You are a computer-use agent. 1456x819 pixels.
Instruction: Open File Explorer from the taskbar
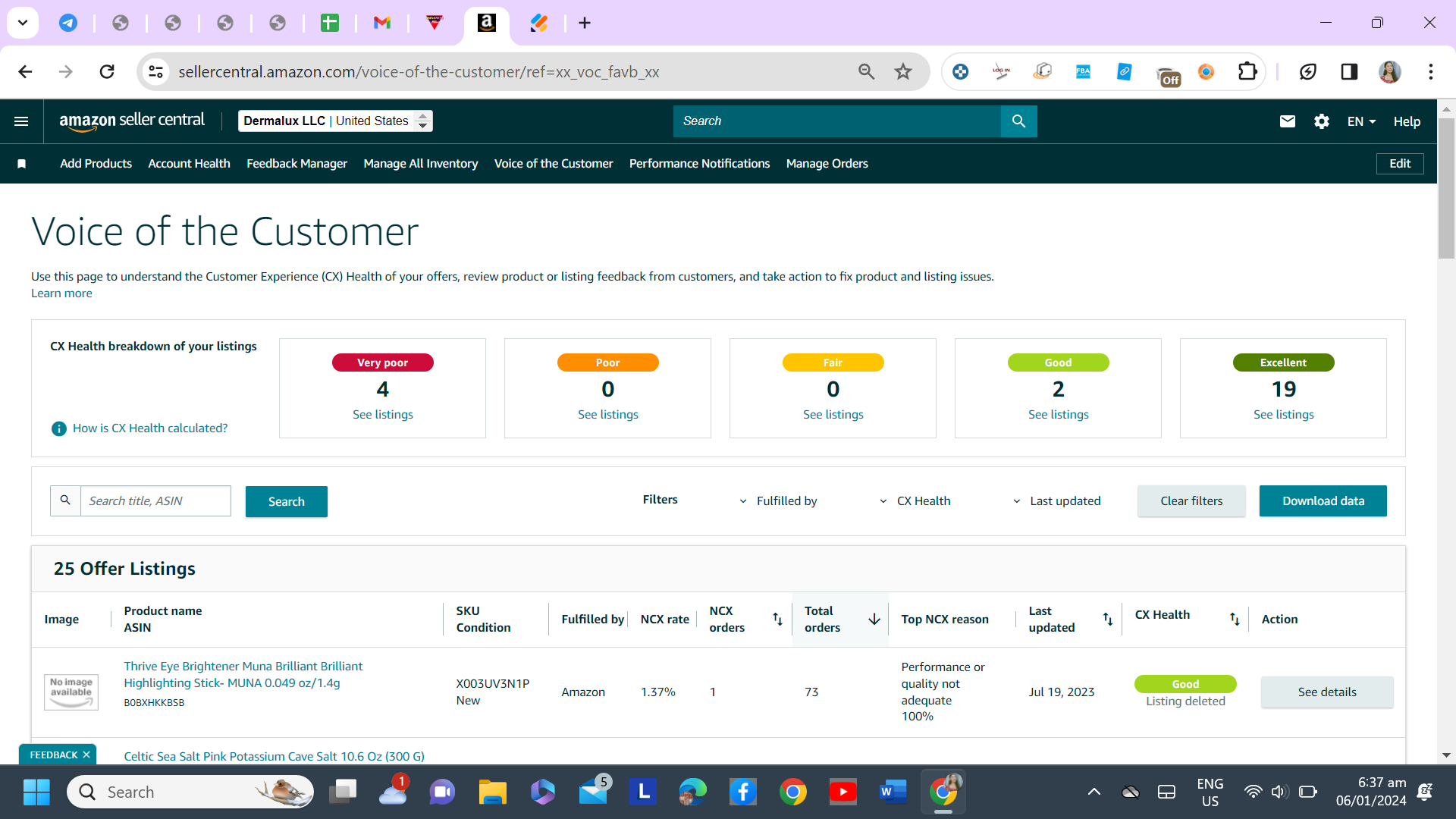tap(493, 792)
